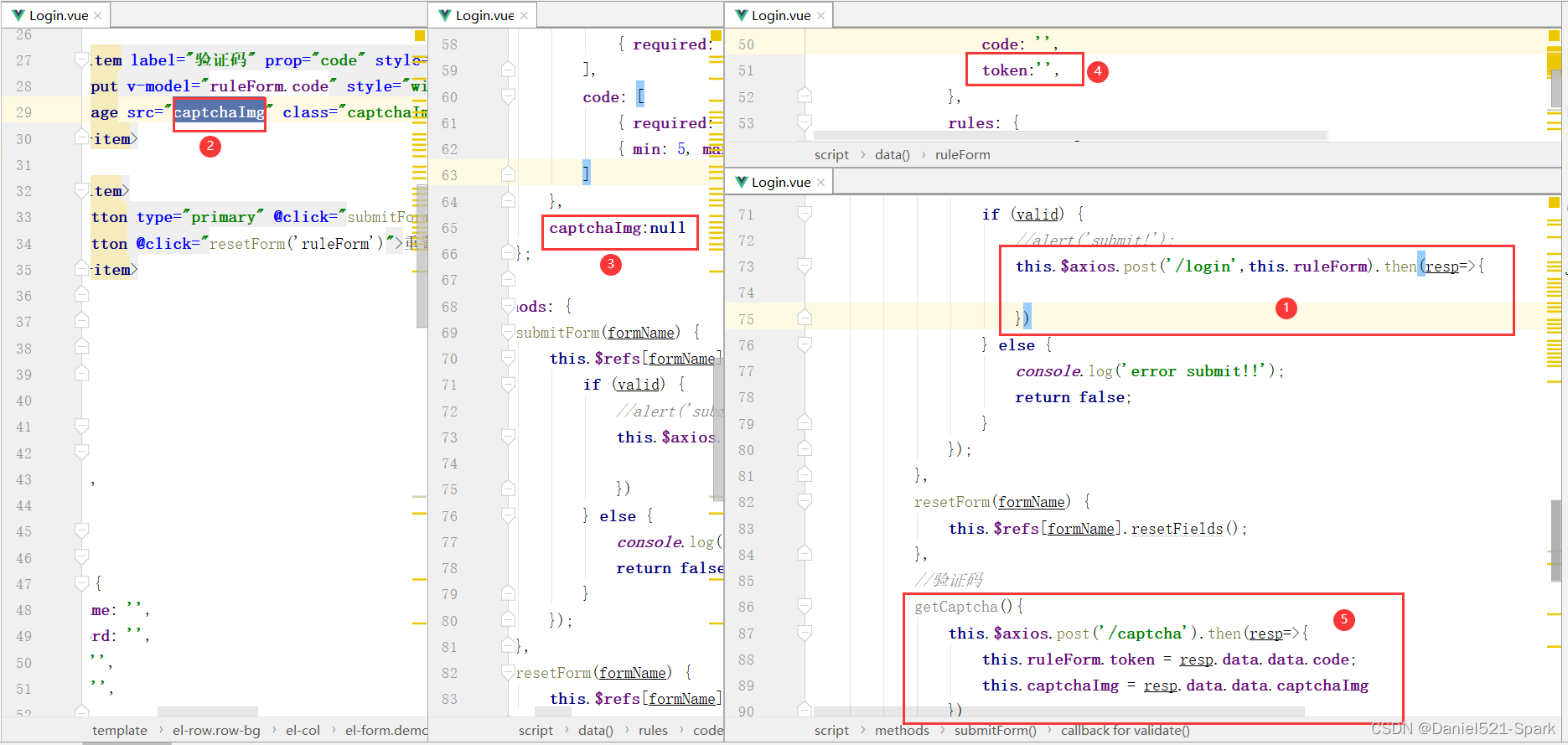1568x745 pixels.
Task: Click the yellow inspection indicator in the template pane
Action: [x=420, y=35]
